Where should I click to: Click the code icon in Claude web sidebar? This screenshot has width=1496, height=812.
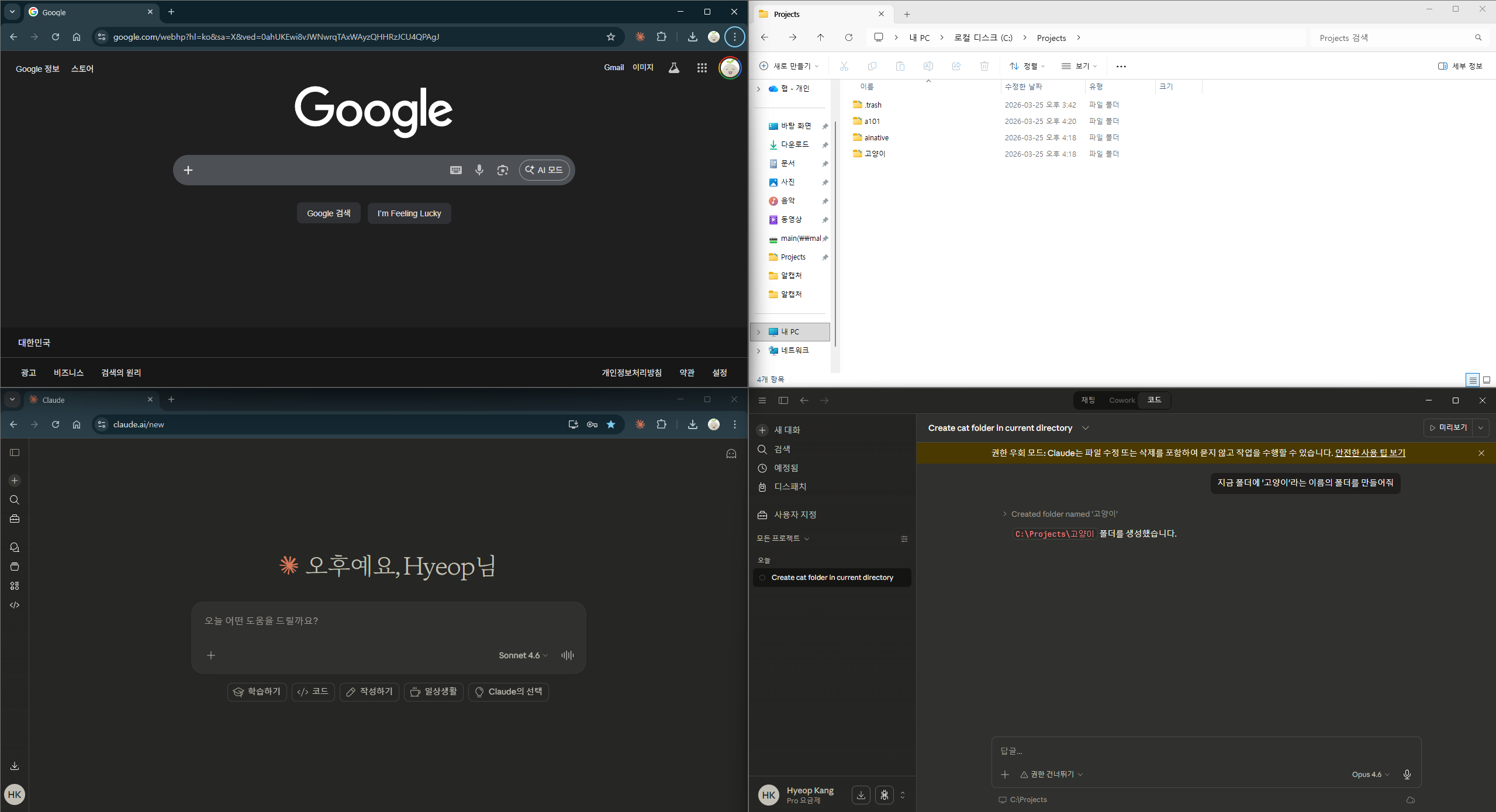15,605
